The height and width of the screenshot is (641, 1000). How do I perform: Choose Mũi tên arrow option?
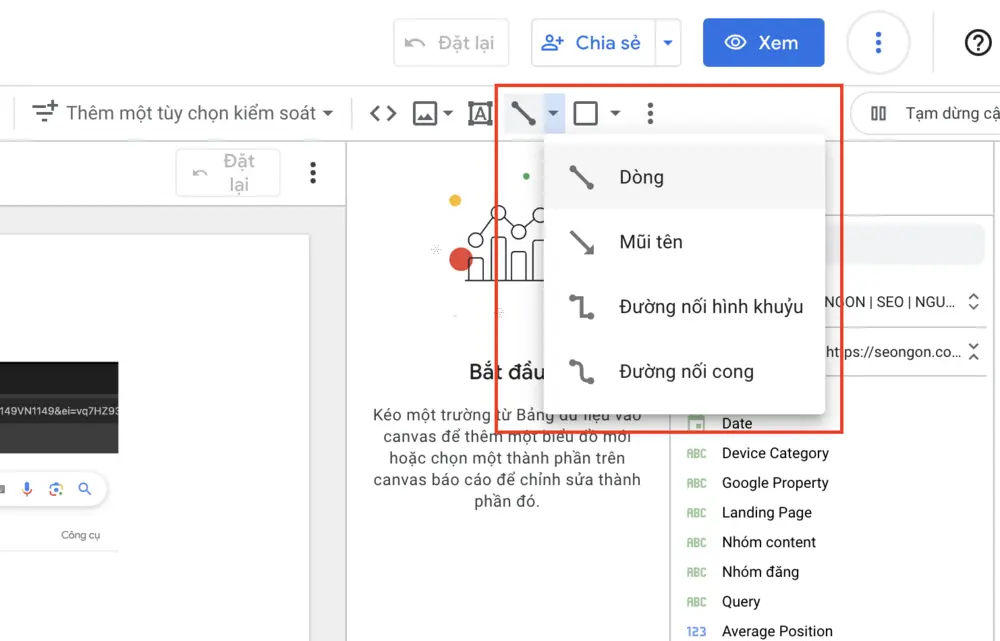click(x=684, y=242)
